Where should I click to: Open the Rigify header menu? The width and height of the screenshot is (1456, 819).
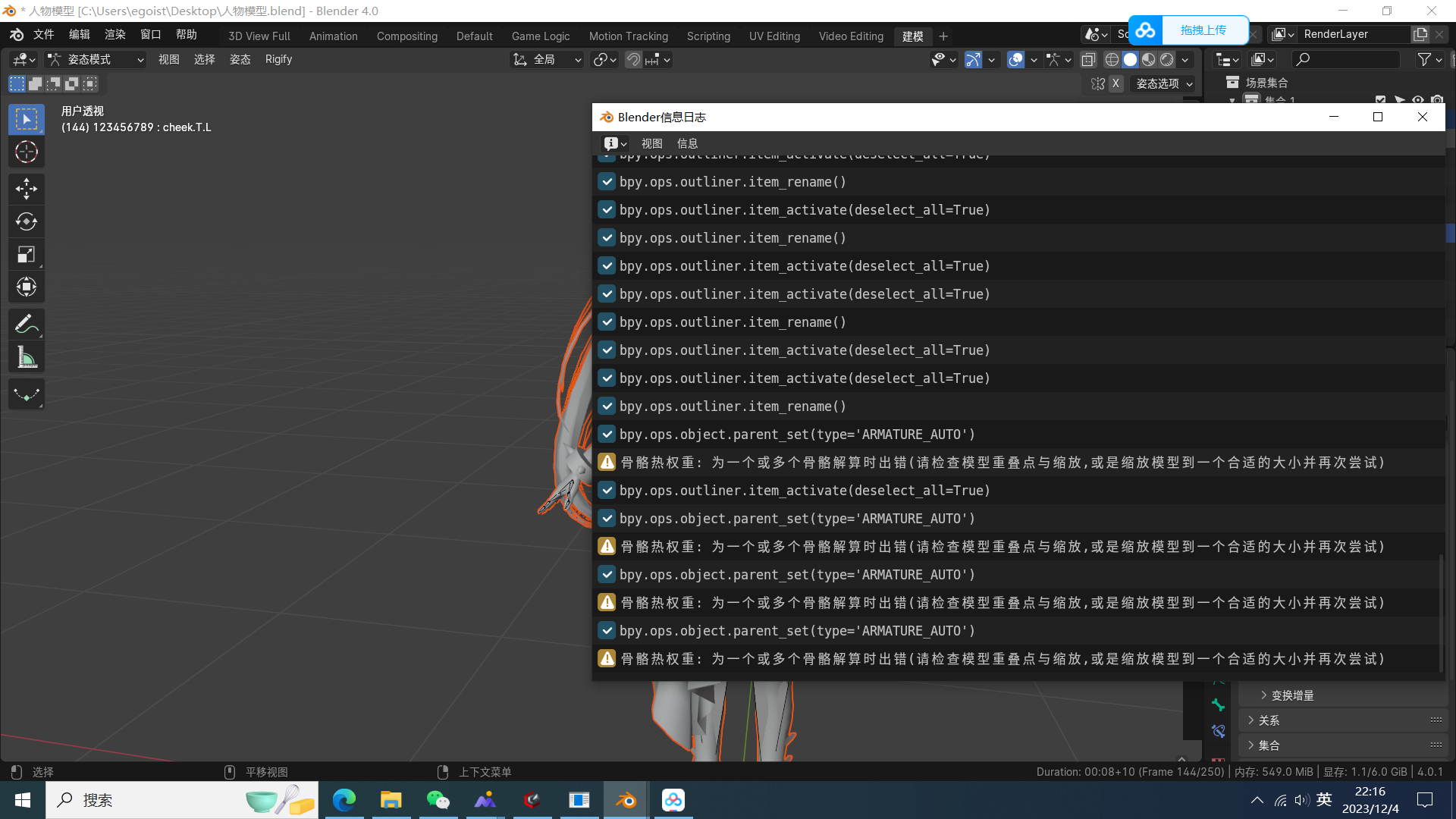point(278,59)
